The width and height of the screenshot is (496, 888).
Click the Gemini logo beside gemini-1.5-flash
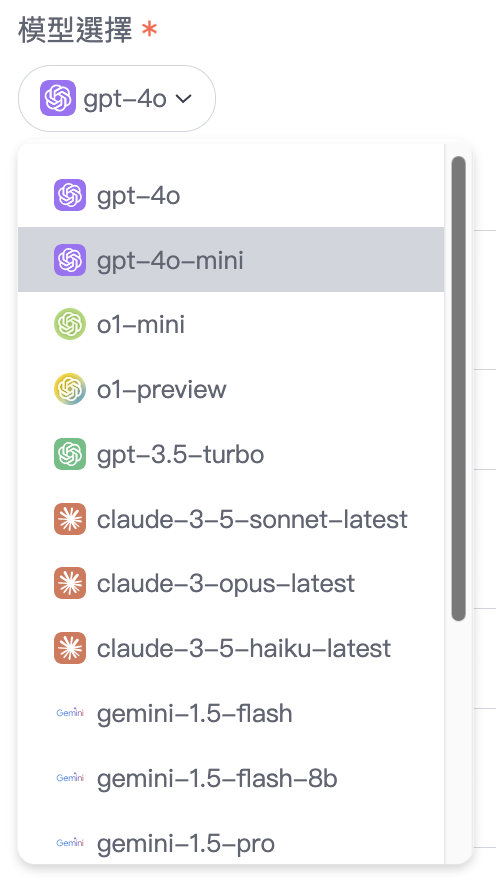tap(70, 713)
